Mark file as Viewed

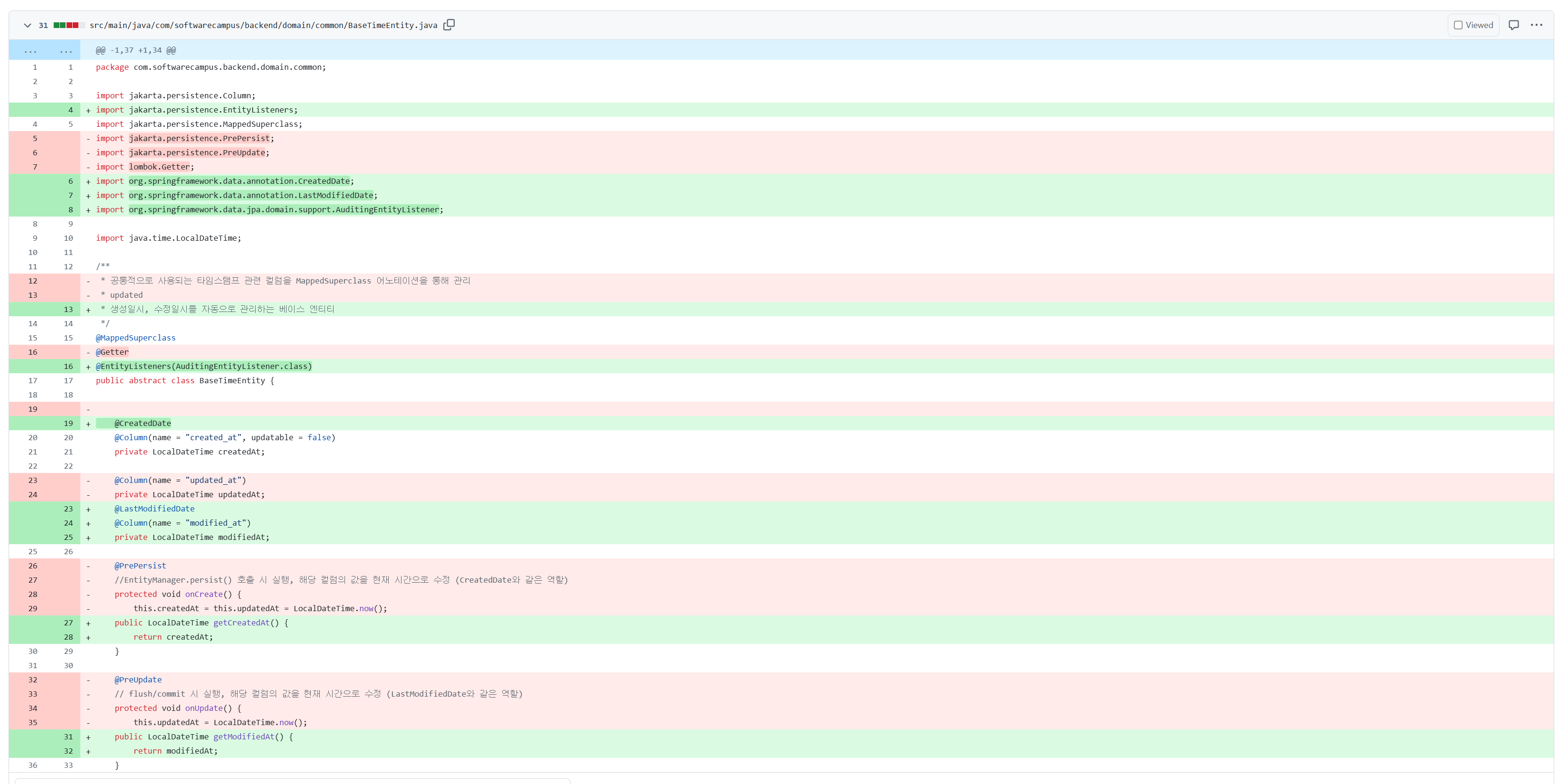1473,25
